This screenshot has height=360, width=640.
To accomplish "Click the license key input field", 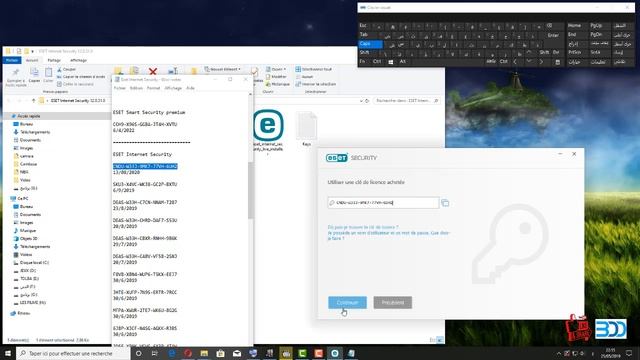I will tap(383, 202).
